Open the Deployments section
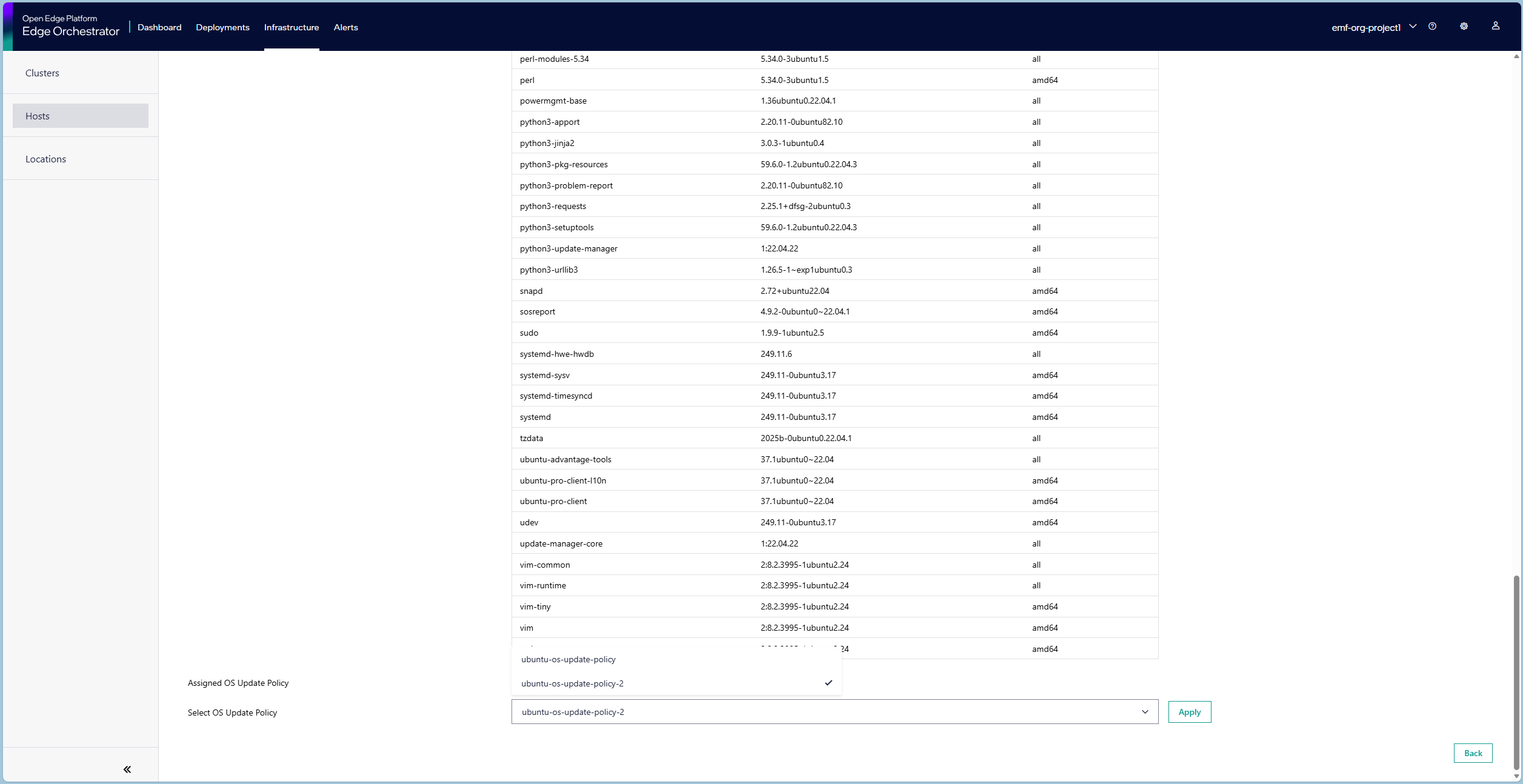The height and width of the screenshot is (784, 1523). pyautogui.click(x=222, y=27)
